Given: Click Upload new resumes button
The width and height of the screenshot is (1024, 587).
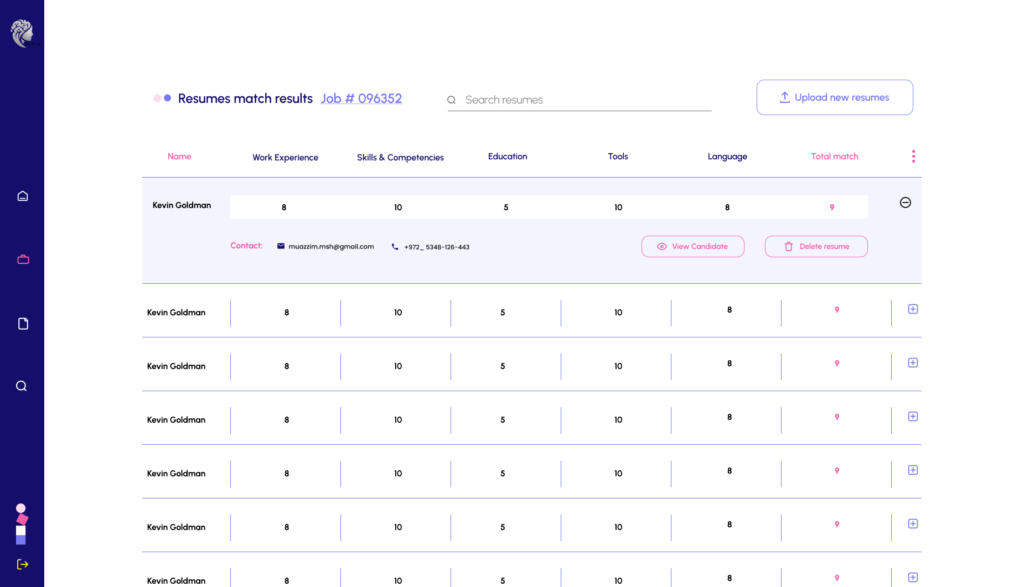Looking at the screenshot, I should 834,98.
